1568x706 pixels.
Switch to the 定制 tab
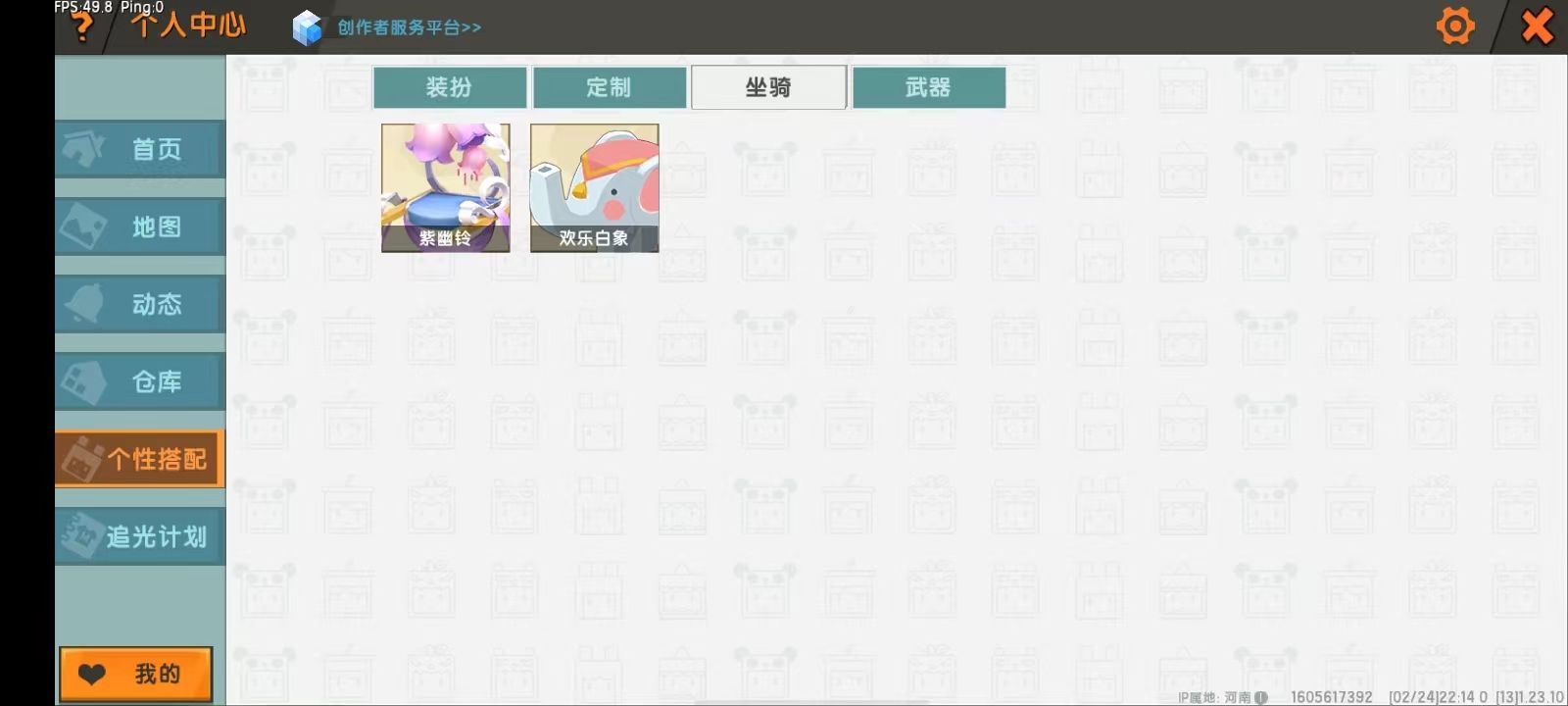click(x=610, y=87)
